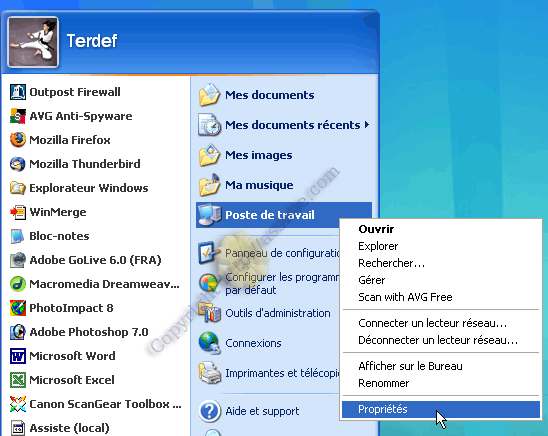Click the Assiste (local) icon
The image size is (548, 436).
17,428
